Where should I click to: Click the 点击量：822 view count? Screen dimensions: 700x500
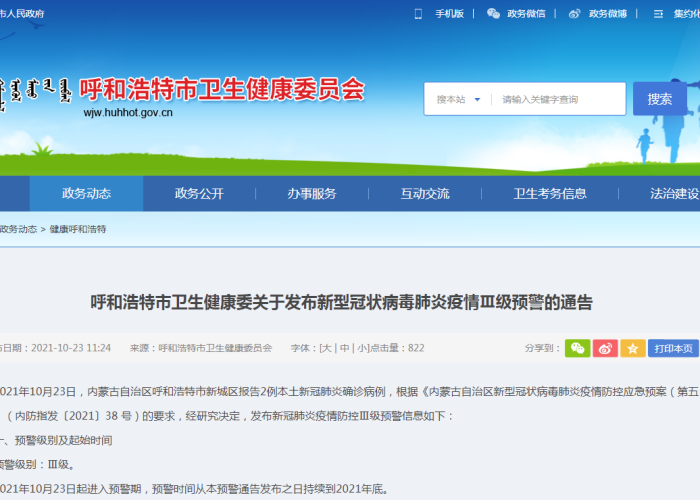point(397,348)
